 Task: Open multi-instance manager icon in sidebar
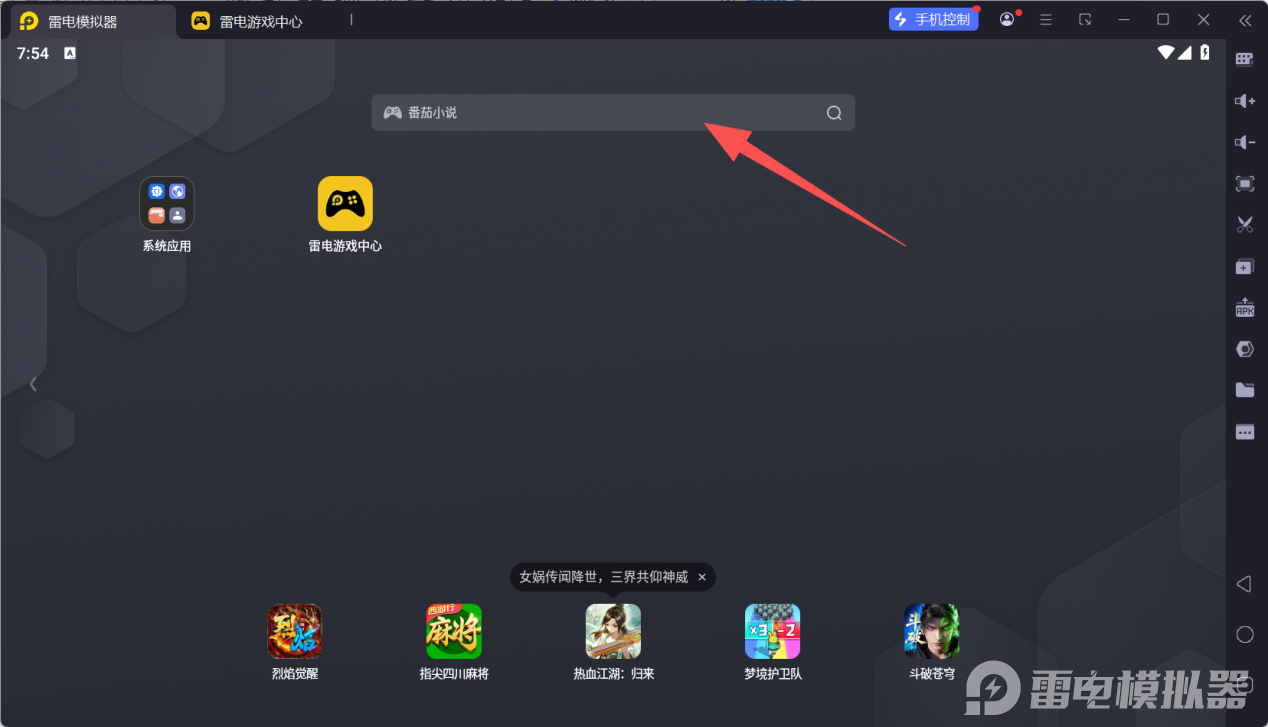(x=1245, y=267)
